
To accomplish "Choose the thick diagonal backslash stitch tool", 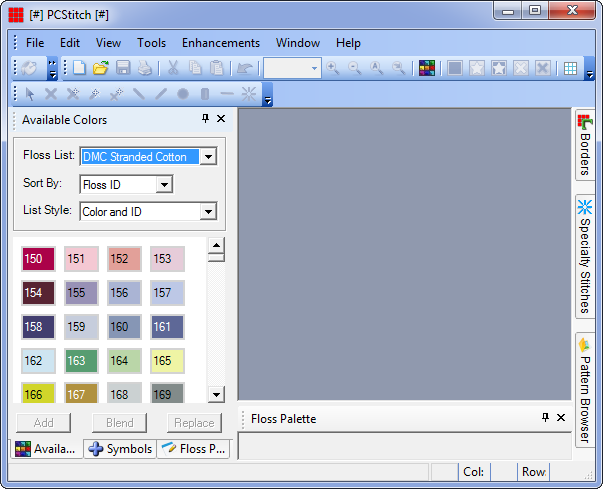I will (x=139, y=93).
